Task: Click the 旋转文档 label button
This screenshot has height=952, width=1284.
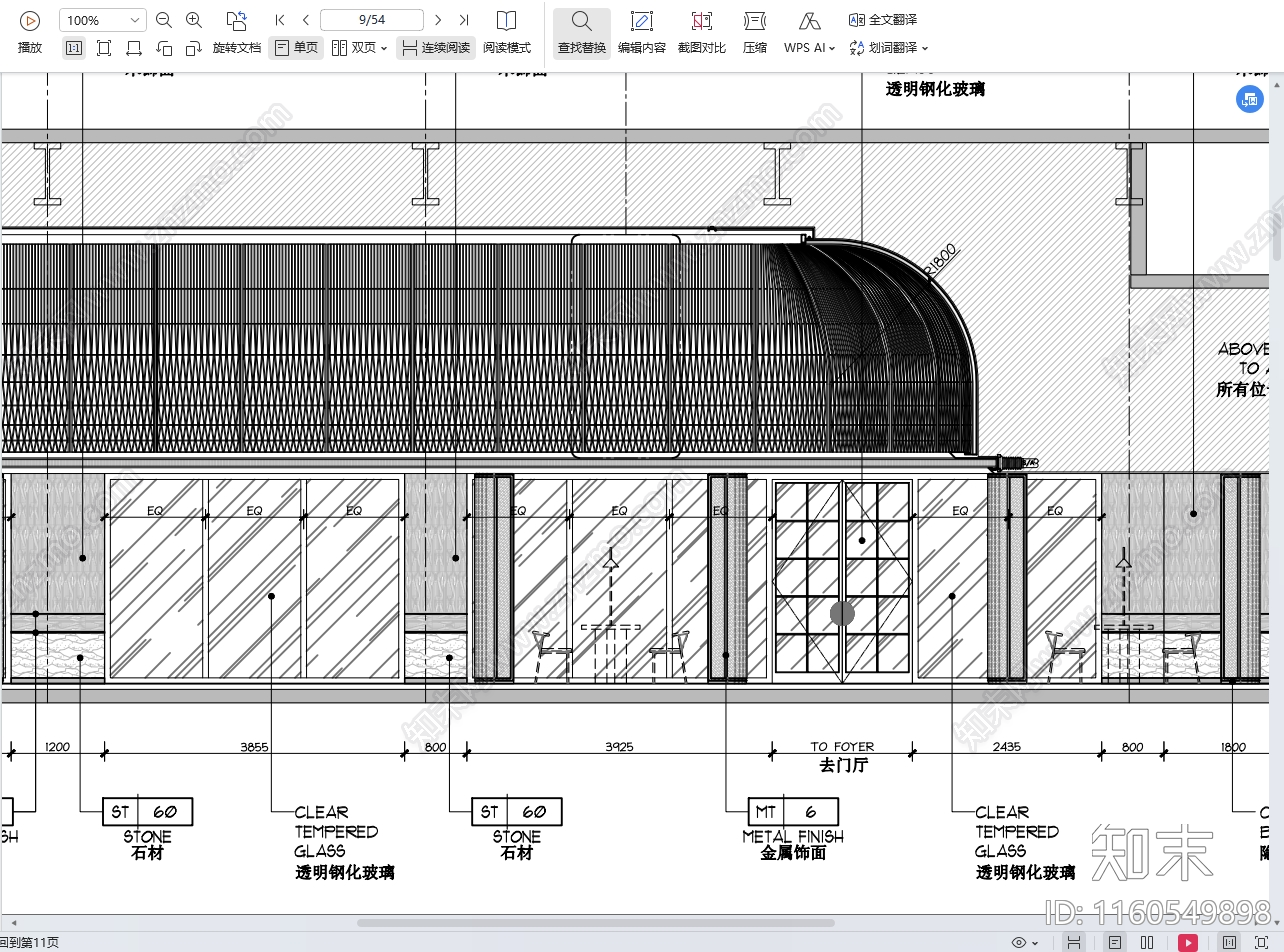Action: (x=237, y=48)
